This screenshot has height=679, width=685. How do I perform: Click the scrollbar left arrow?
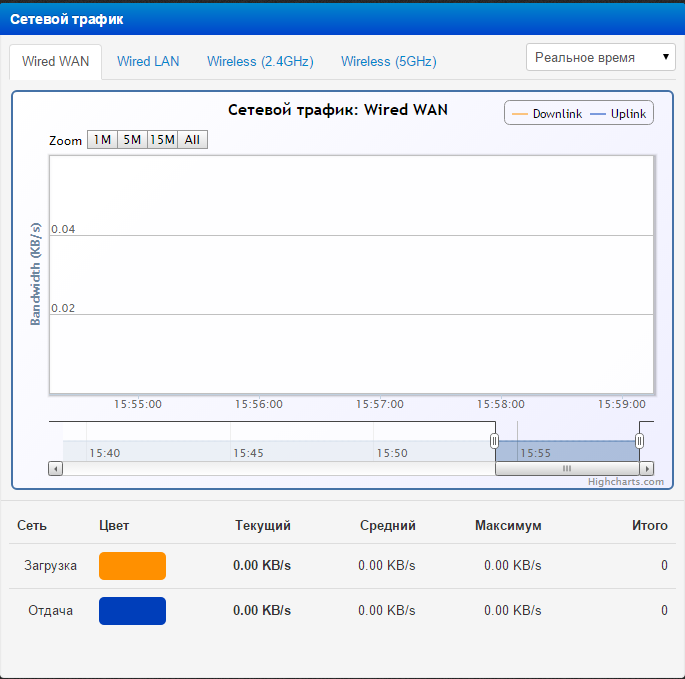(x=56, y=468)
